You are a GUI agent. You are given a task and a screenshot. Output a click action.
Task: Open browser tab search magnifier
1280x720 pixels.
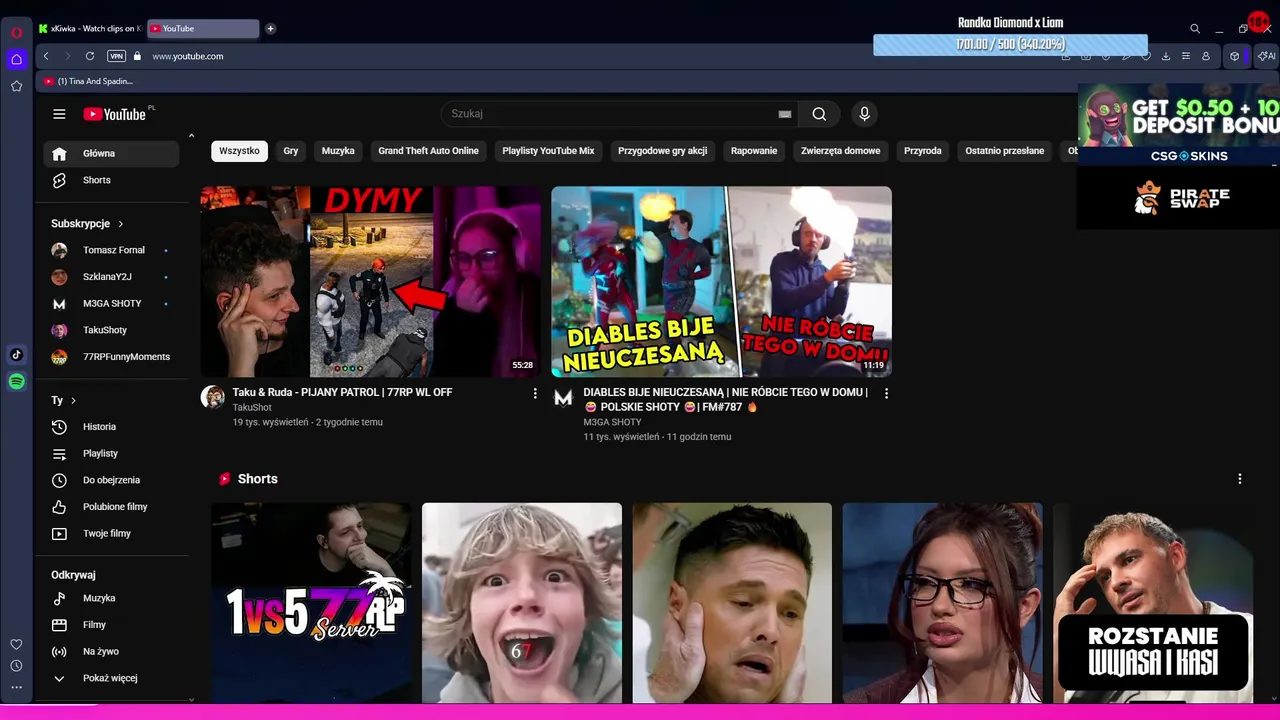point(1195,29)
